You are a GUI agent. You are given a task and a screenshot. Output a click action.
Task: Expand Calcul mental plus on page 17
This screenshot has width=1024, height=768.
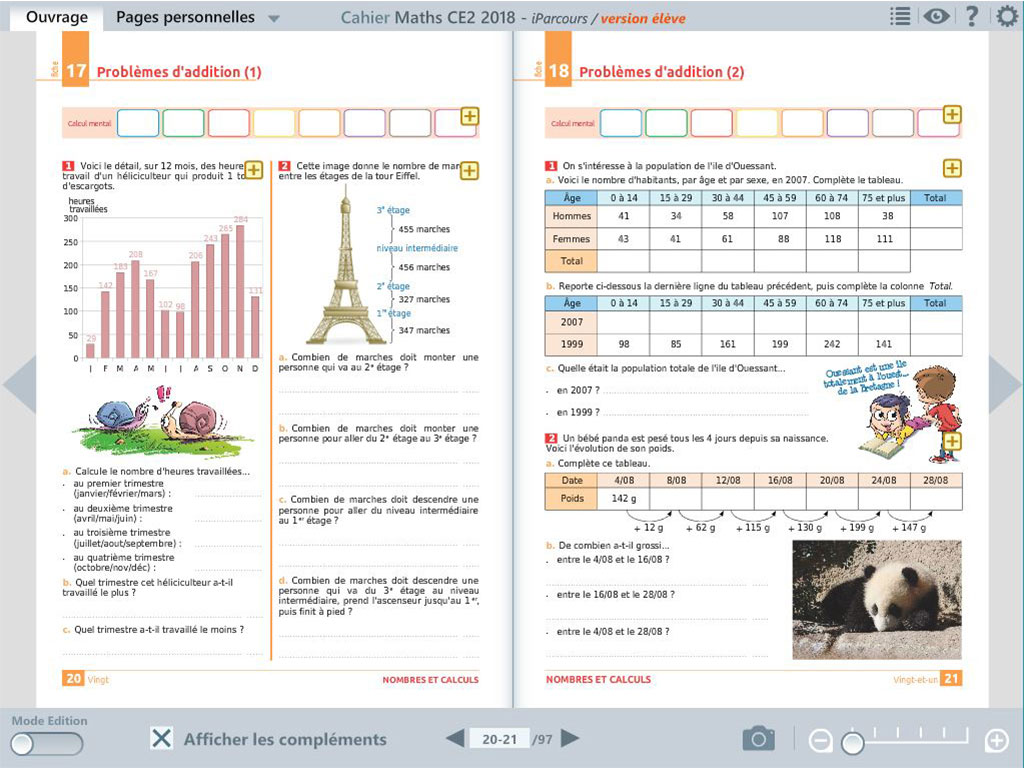[469, 117]
